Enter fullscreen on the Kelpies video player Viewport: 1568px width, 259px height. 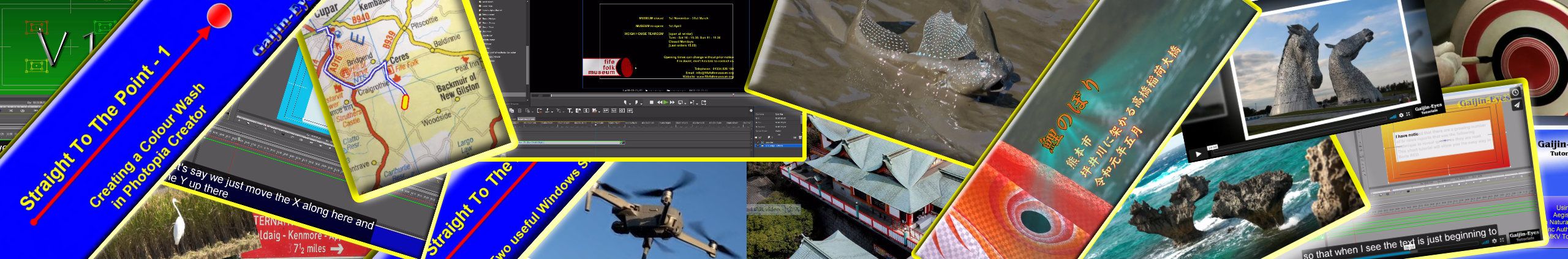1406,114
